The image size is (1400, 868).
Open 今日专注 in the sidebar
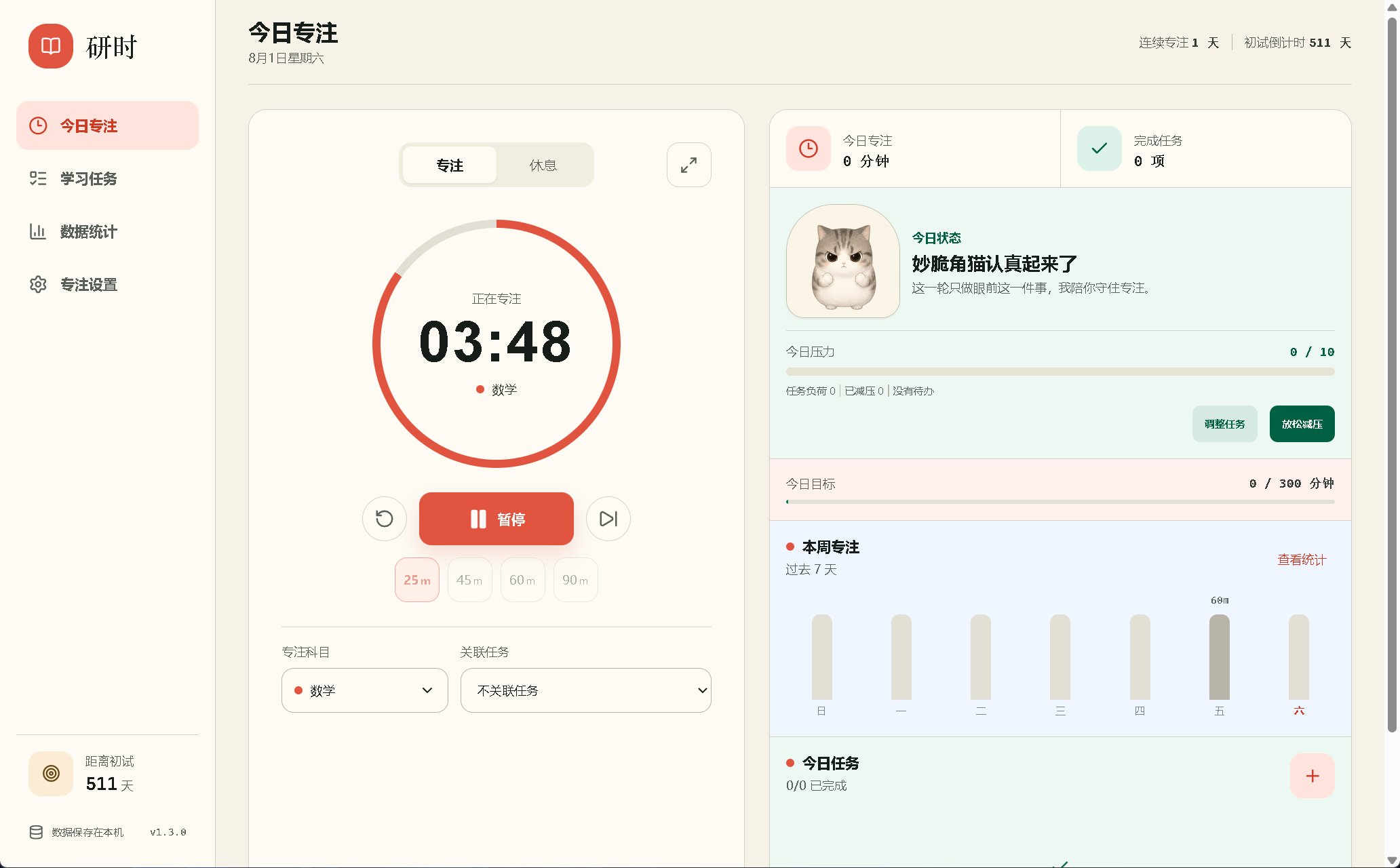point(107,125)
